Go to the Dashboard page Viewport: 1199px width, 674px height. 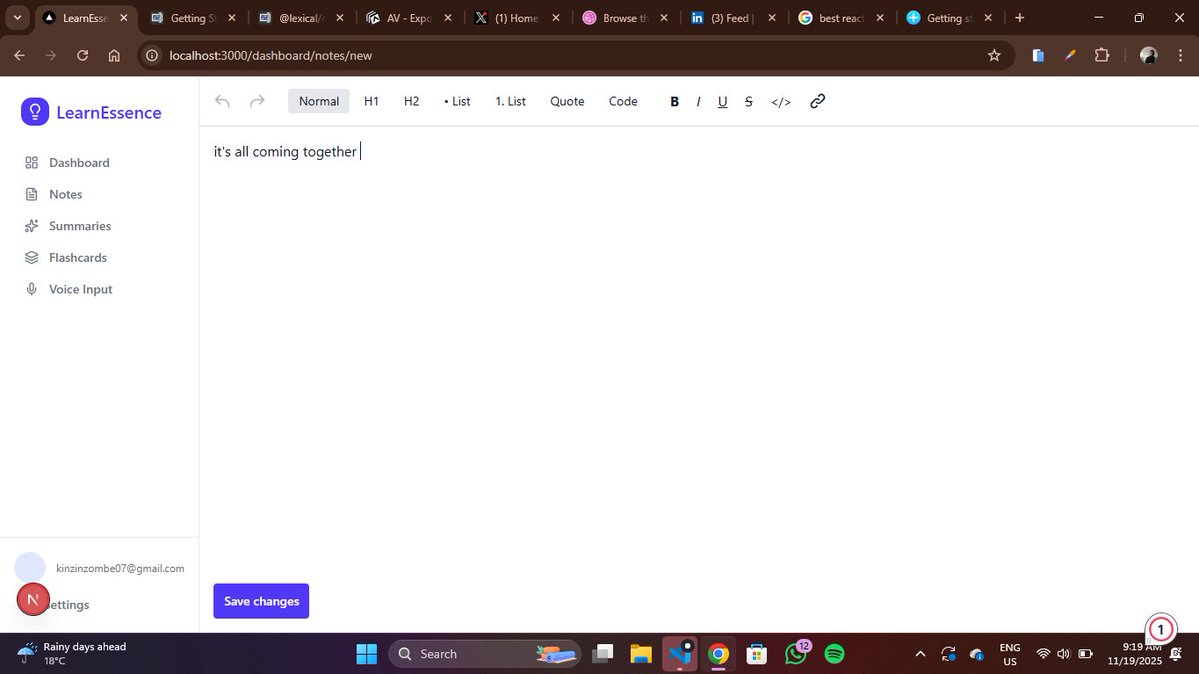point(79,162)
